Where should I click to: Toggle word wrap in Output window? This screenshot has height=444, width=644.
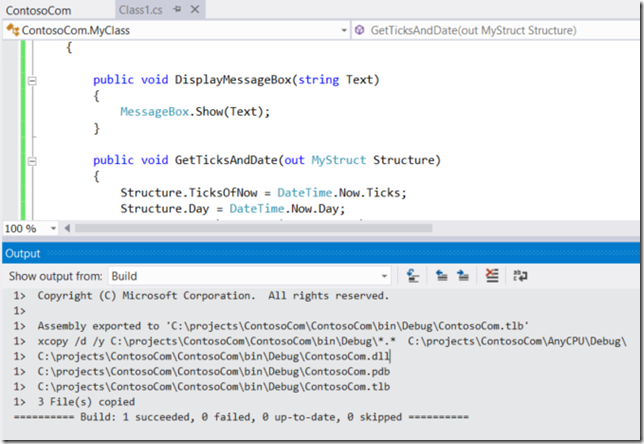(x=519, y=276)
